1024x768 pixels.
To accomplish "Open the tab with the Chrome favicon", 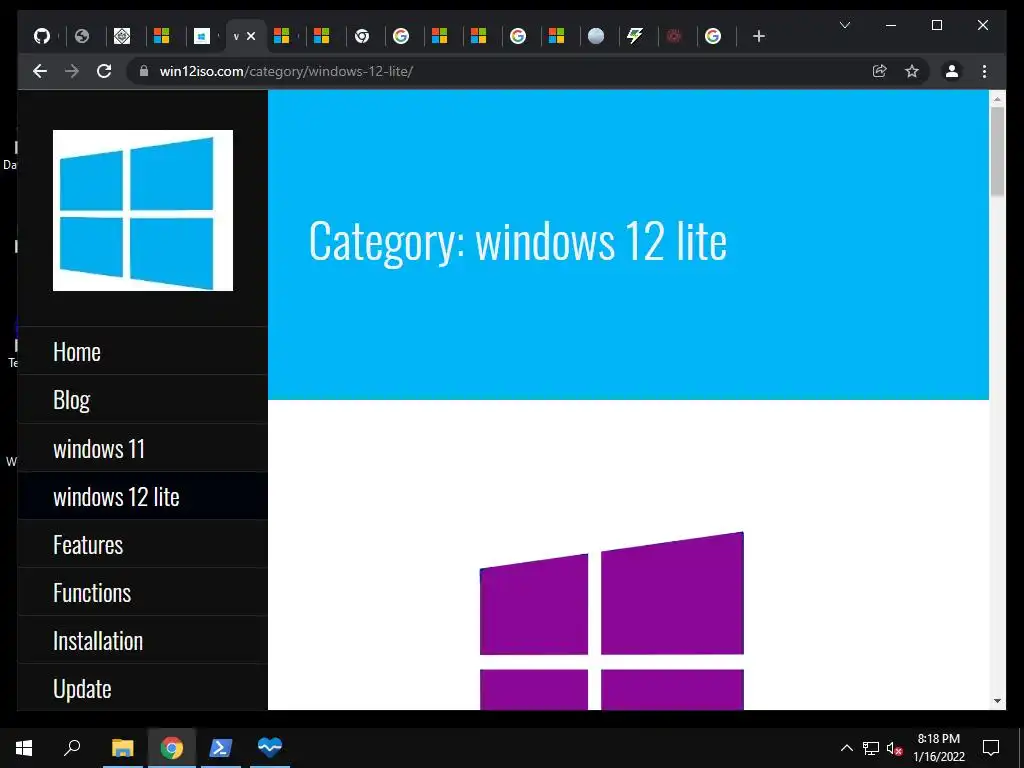I will [362, 36].
